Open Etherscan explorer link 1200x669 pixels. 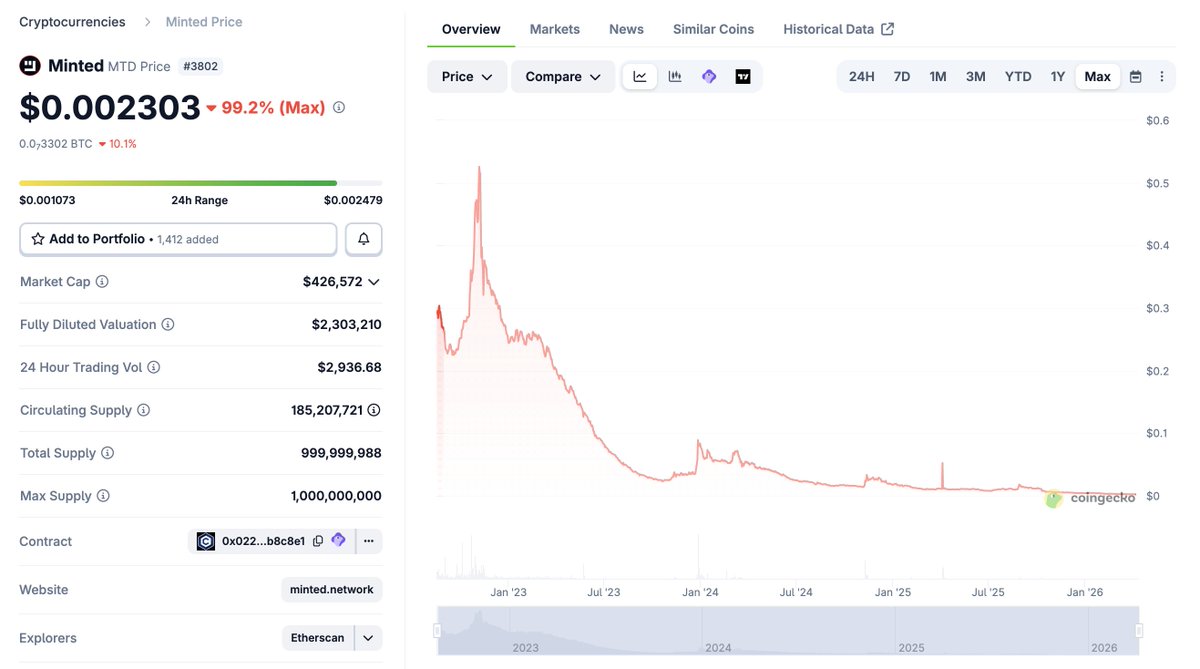(x=319, y=638)
